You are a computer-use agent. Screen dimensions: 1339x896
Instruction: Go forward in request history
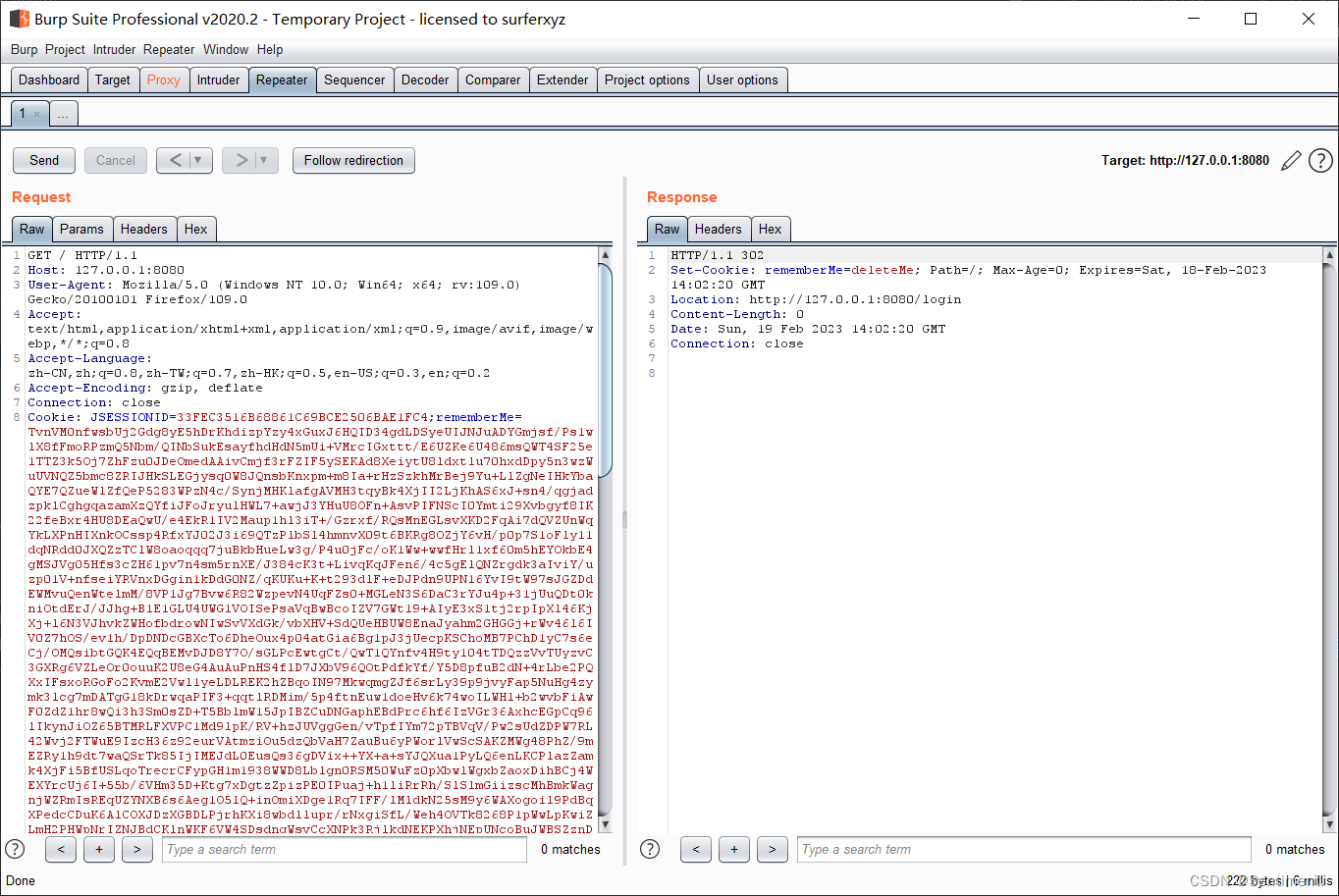pyautogui.click(x=241, y=160)
